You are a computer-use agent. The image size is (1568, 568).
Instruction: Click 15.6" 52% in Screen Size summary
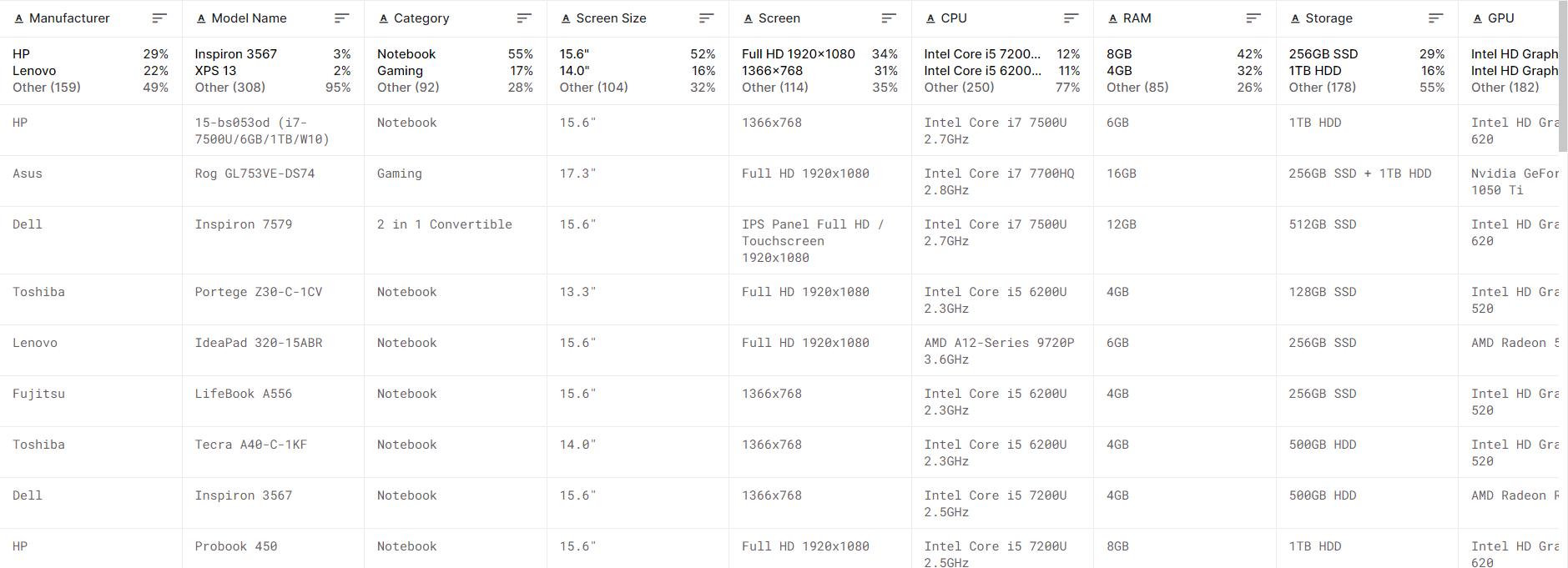638,54
